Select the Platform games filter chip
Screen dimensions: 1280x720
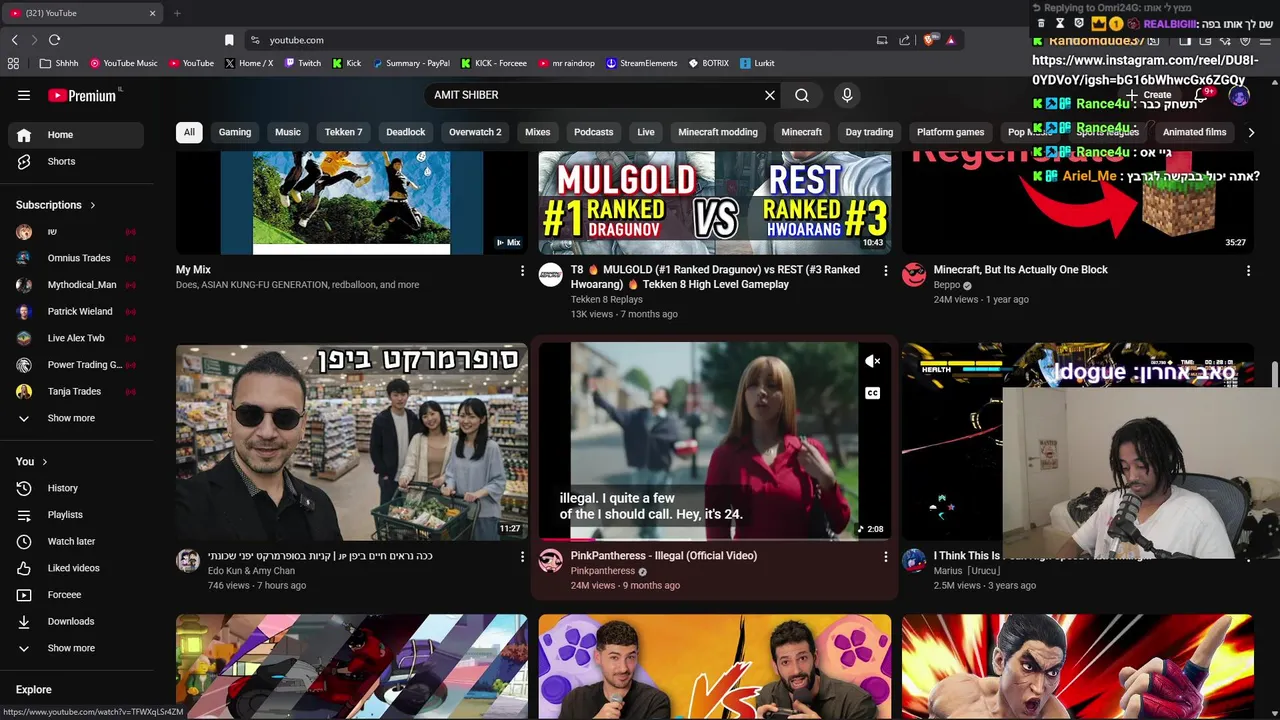tap(951, 132)
